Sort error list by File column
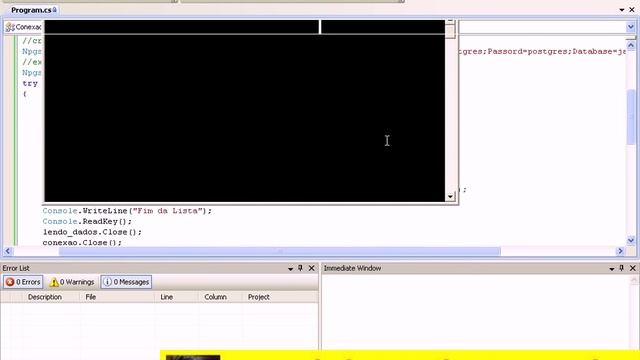Image resolution: width=640 pixels, height=360 pixels. [91, 297]
